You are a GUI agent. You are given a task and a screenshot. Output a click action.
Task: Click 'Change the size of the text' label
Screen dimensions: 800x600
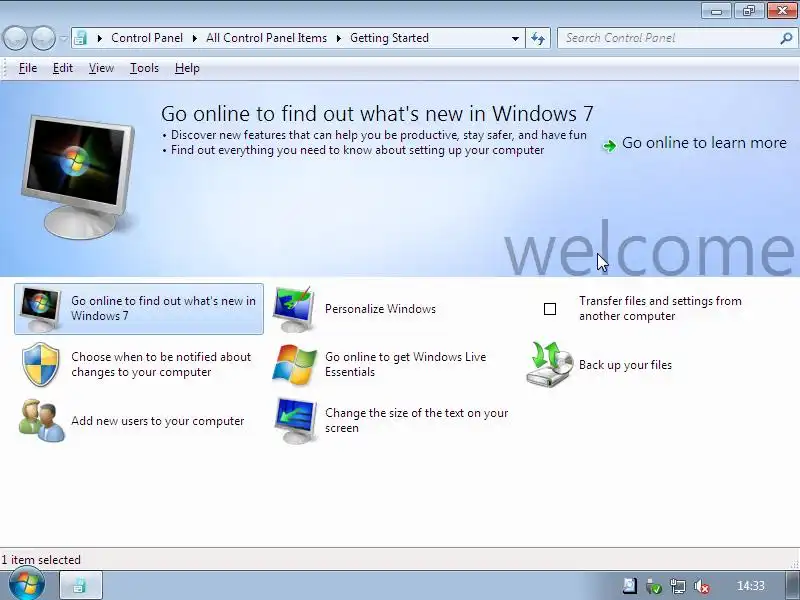point(416,420)
